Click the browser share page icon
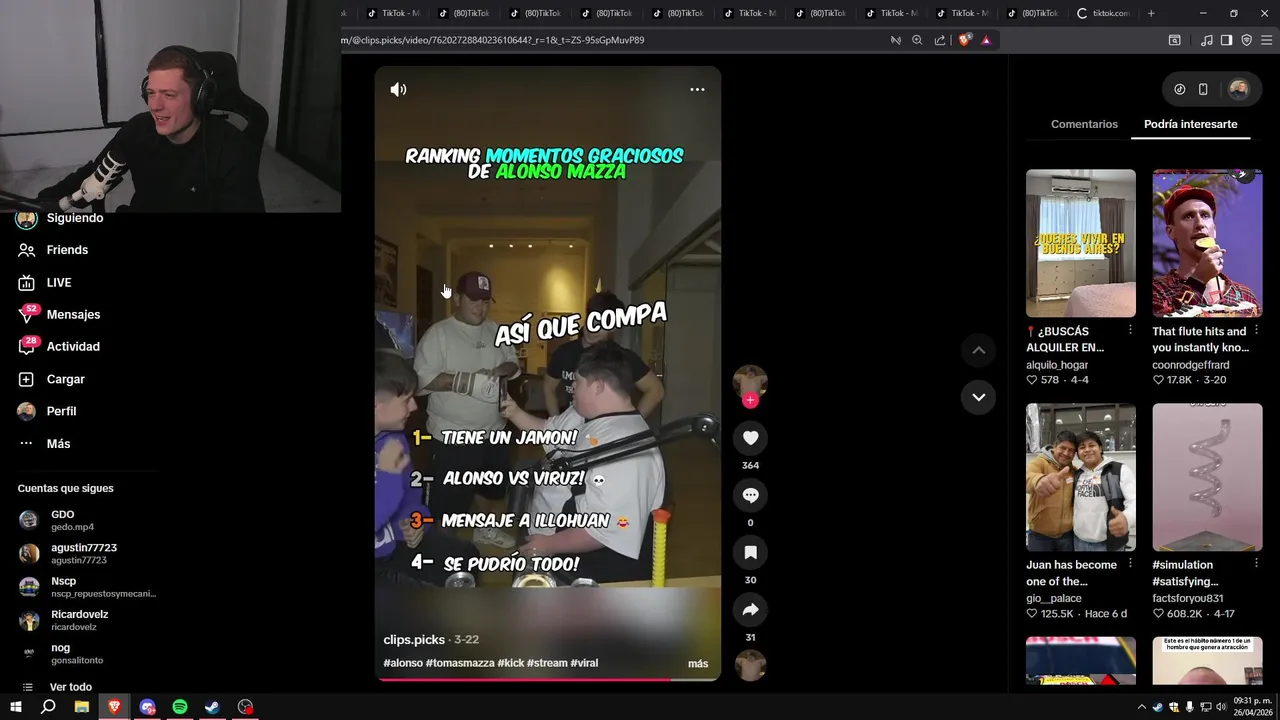The image size is (1280, 720). point(940,40)
